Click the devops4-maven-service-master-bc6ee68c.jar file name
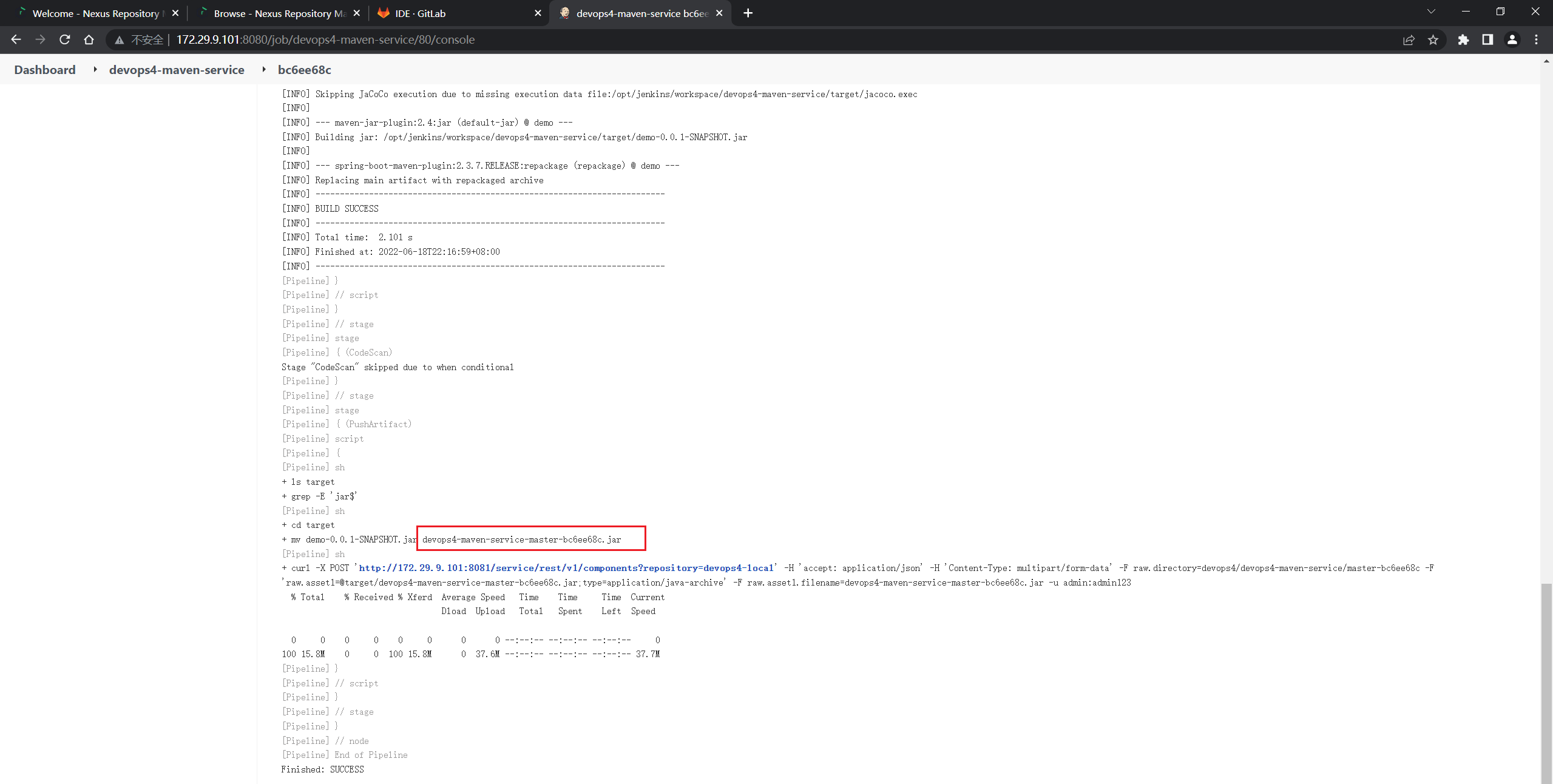1553x784 pixels. pos(521,539)
